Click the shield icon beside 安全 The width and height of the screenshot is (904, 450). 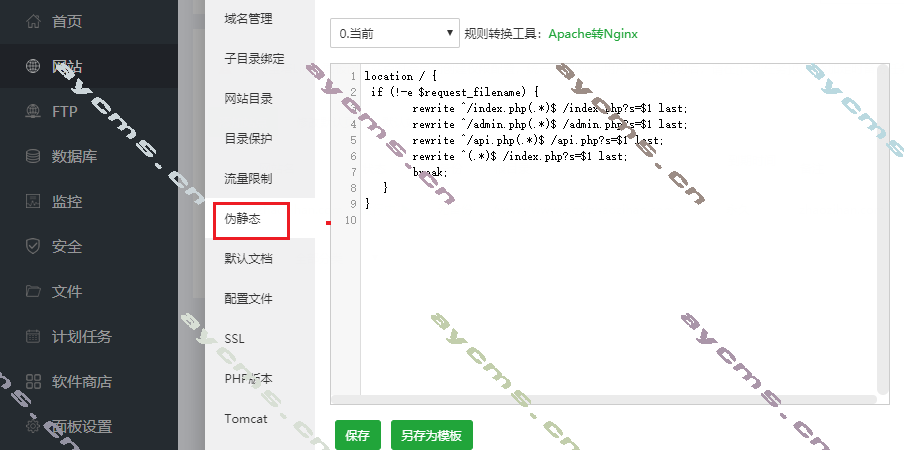point(33,247)
